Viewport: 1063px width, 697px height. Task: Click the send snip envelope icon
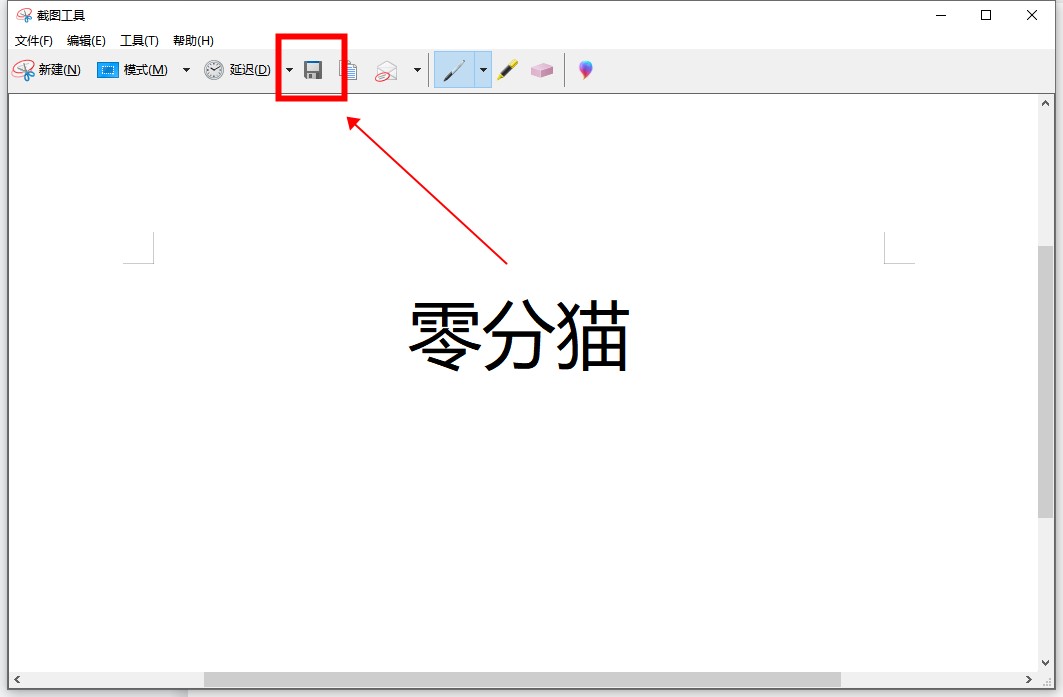[x=386, y=71]
